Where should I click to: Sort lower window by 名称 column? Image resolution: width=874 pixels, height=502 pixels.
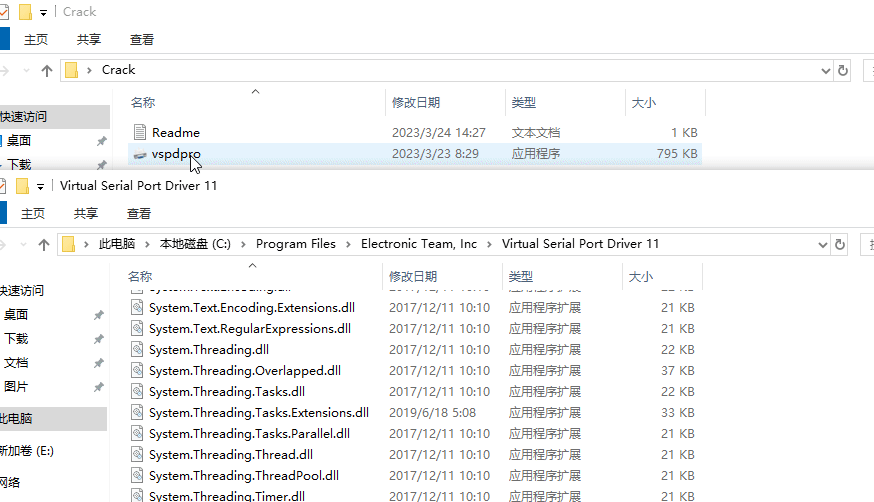(140, 276)
